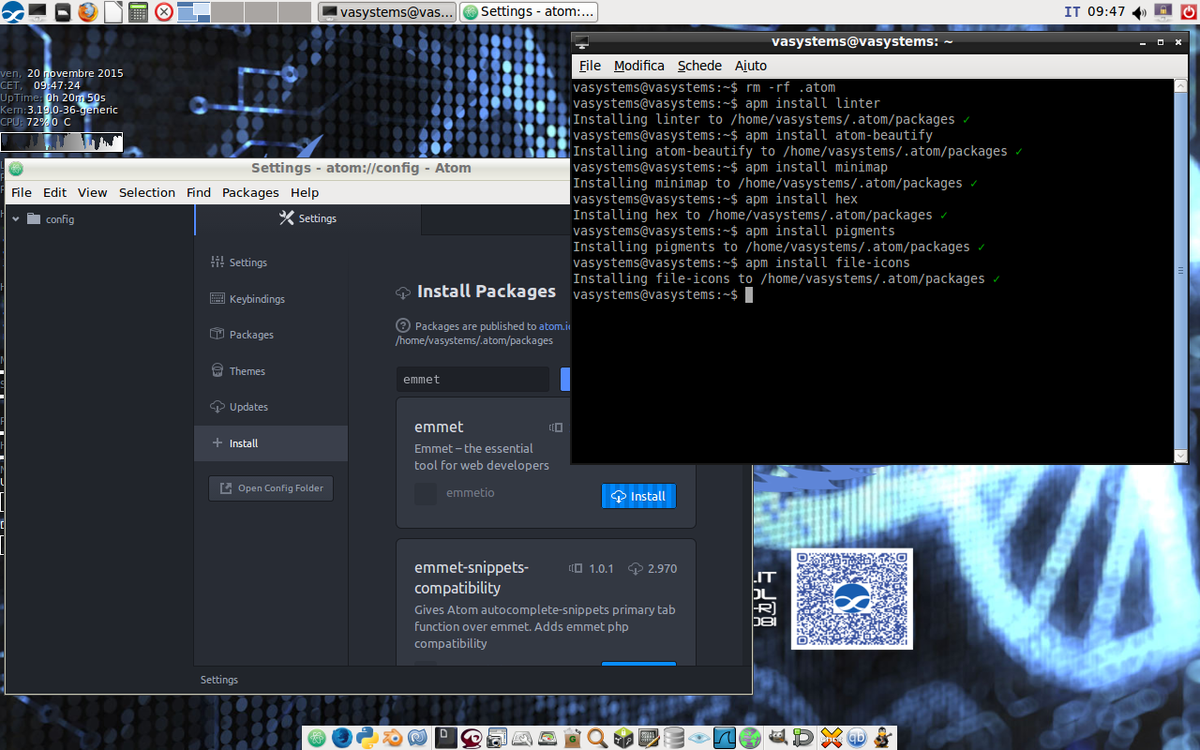This screenshot has height=750, width=1200.
Task: Open the eye viewer icon in dock
Action: [x=699, y=738]
